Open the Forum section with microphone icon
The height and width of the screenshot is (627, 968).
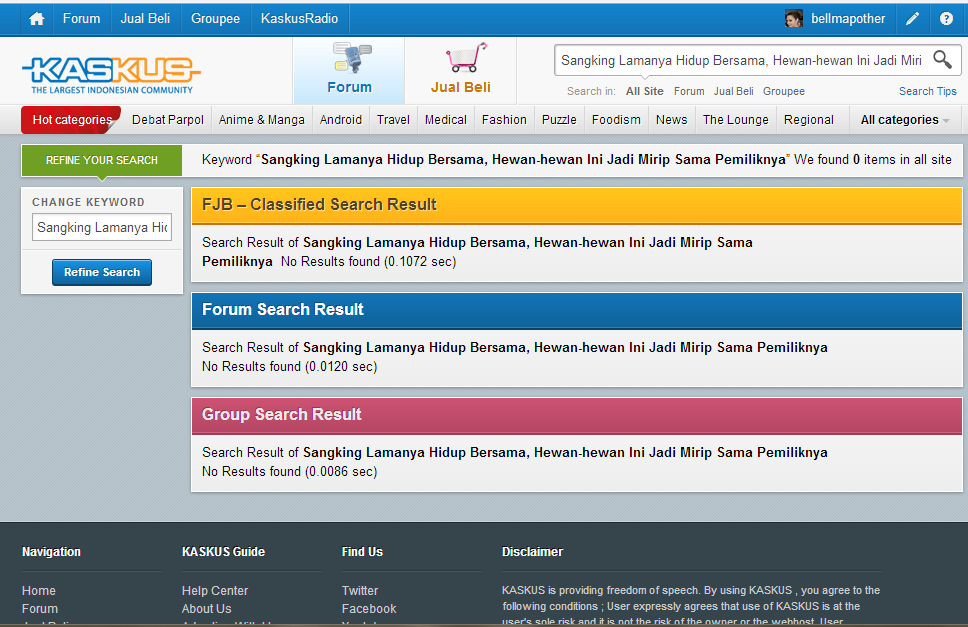coord(349,70)
